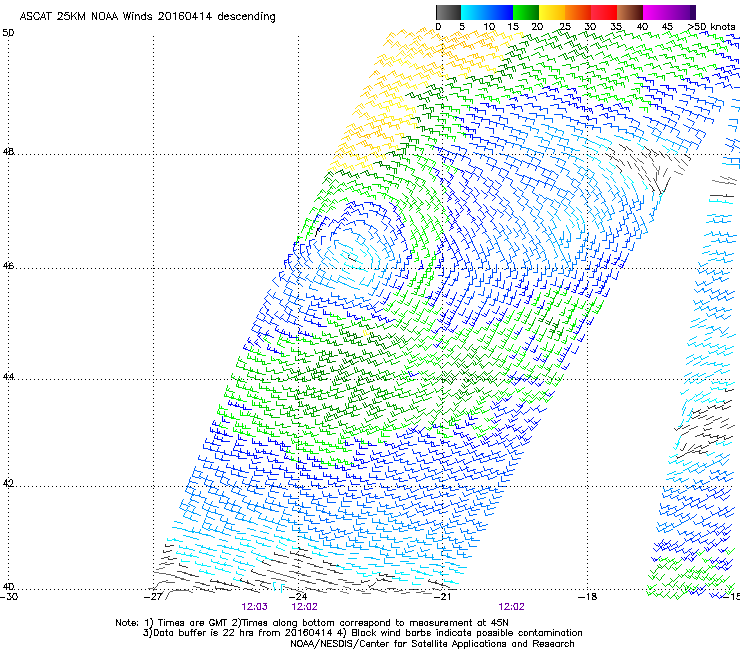
Task: Click the longitude label '-21'
Action: pyautogui.click(x=442, y=597)
